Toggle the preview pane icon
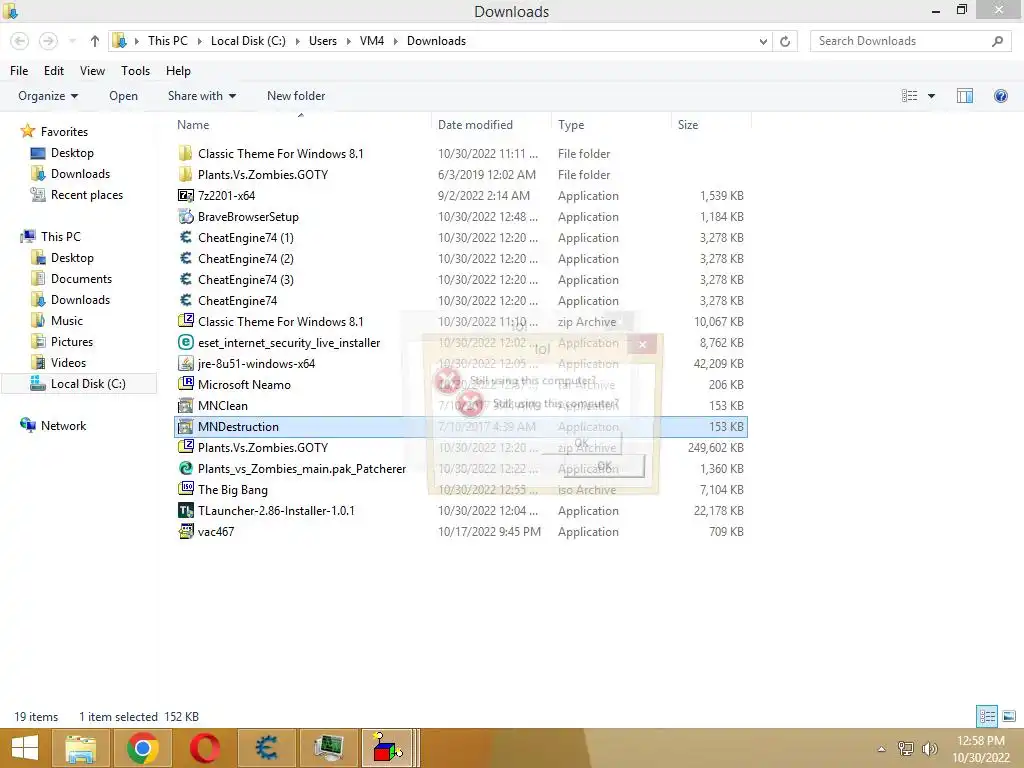The image size is (1024, 768). 965,96
